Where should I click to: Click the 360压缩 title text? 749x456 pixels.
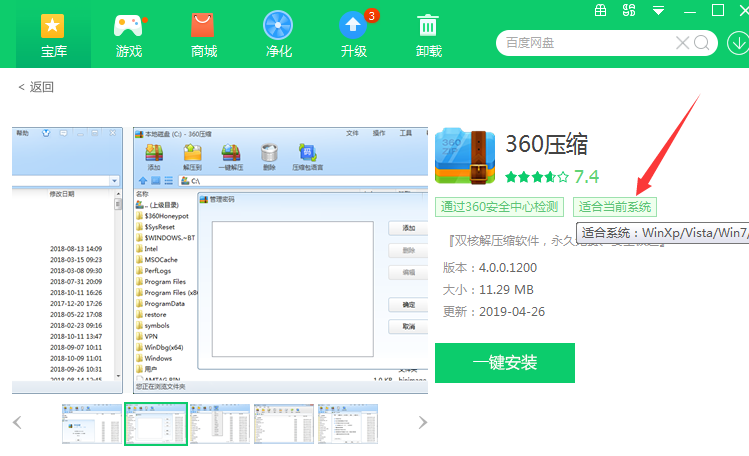point(546,144)
